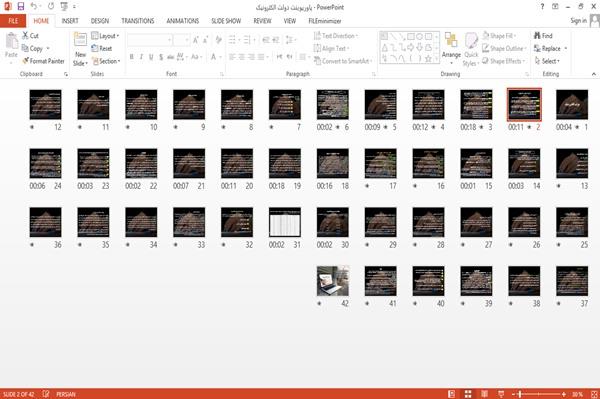Click the Sign in link
This screenshot has width=600, height=399.
pyautogui.click(x=578, y=21)
